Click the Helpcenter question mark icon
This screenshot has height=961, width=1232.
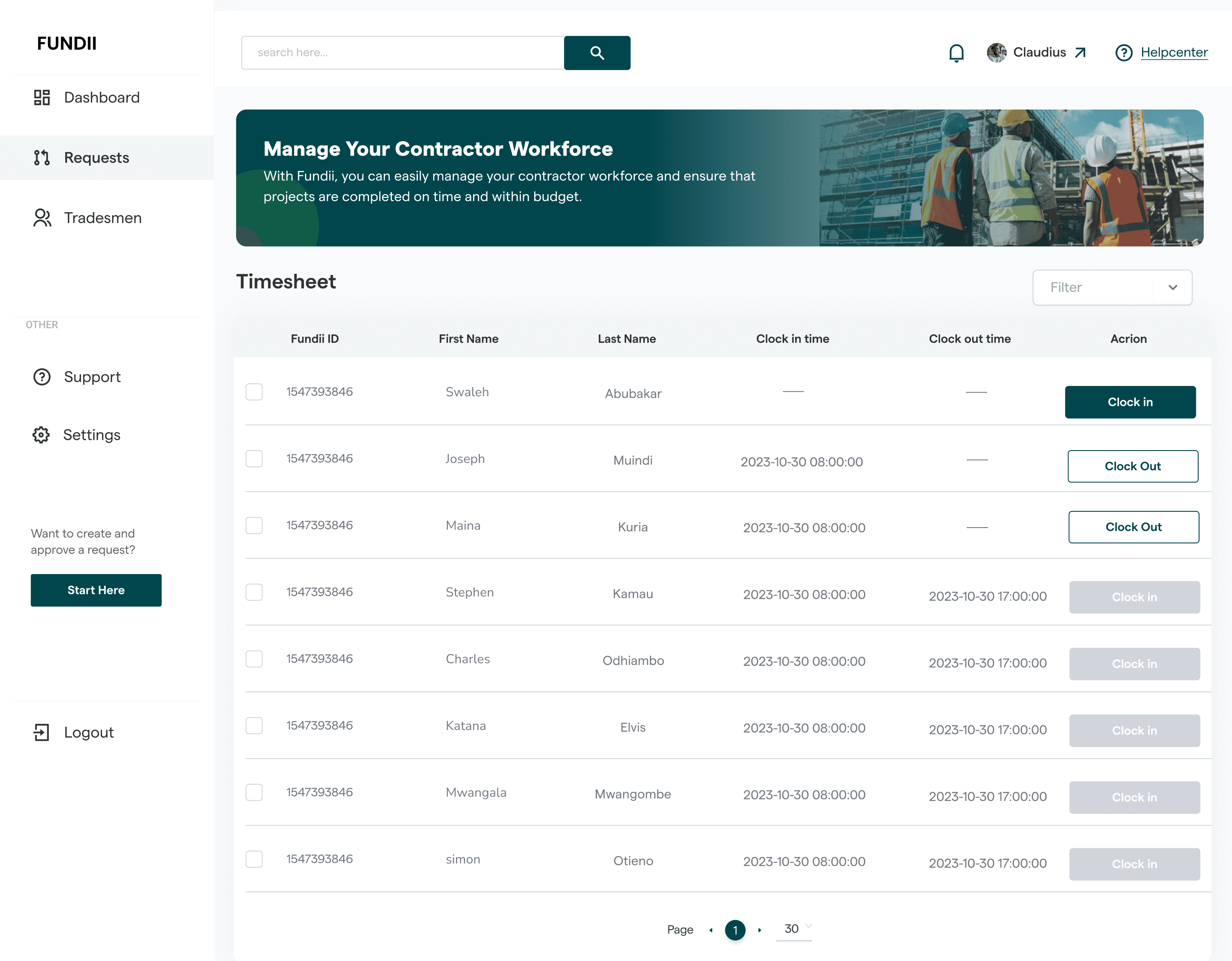click(1124, 52)
